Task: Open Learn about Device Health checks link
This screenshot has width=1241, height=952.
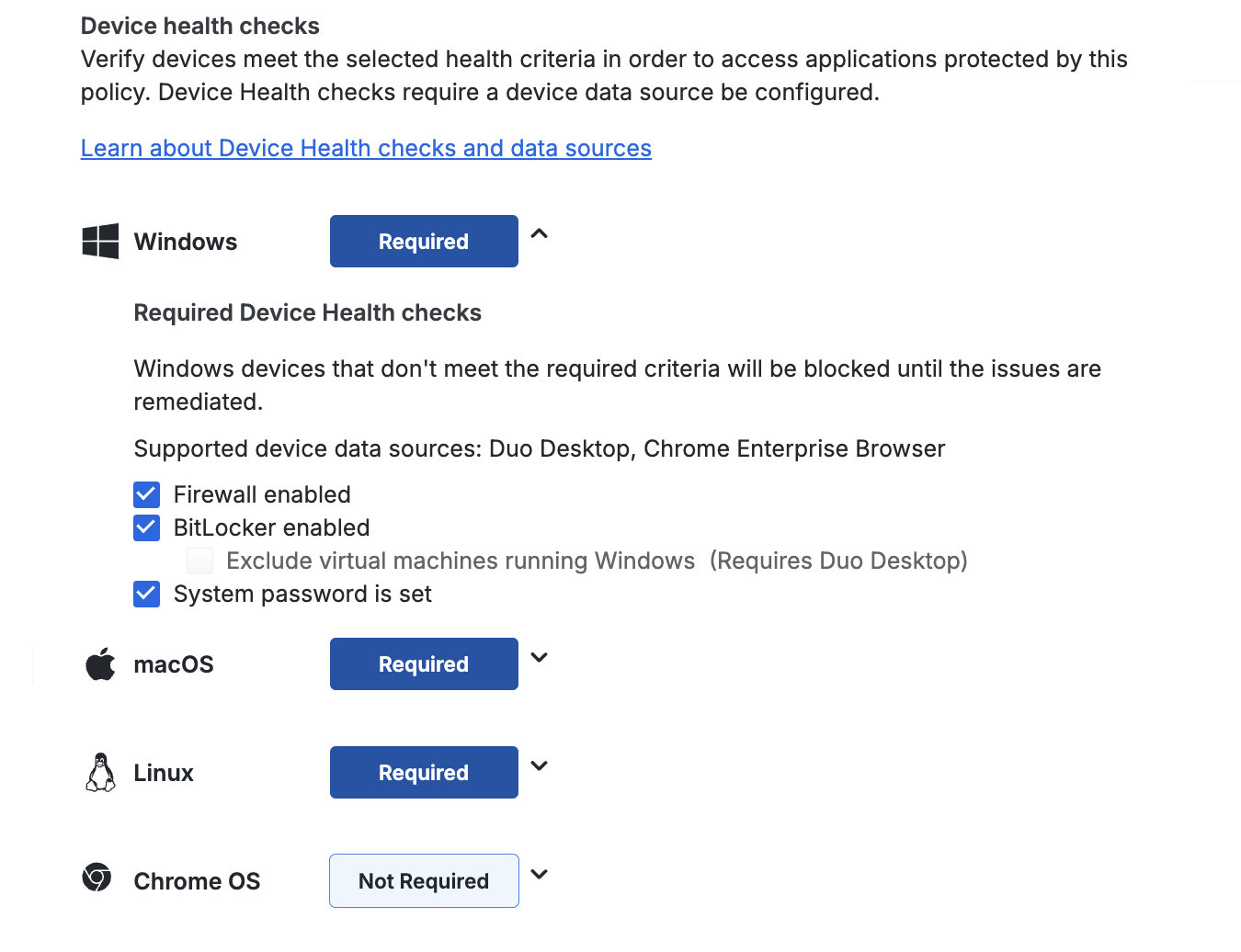Action: (366, 148)
